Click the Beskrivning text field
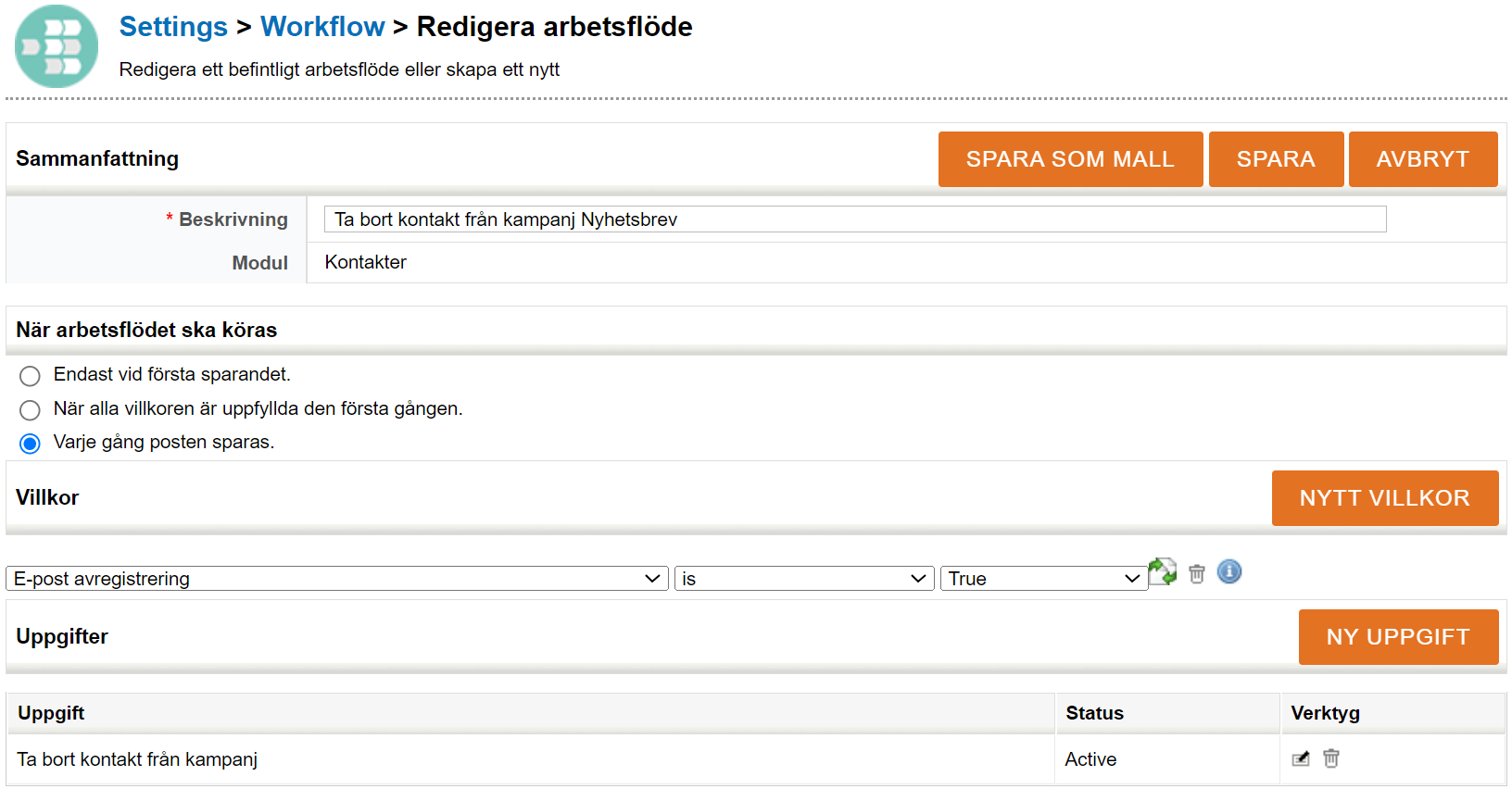Image resolution: width=1512 pixels, height=789 pixels. 854,219
